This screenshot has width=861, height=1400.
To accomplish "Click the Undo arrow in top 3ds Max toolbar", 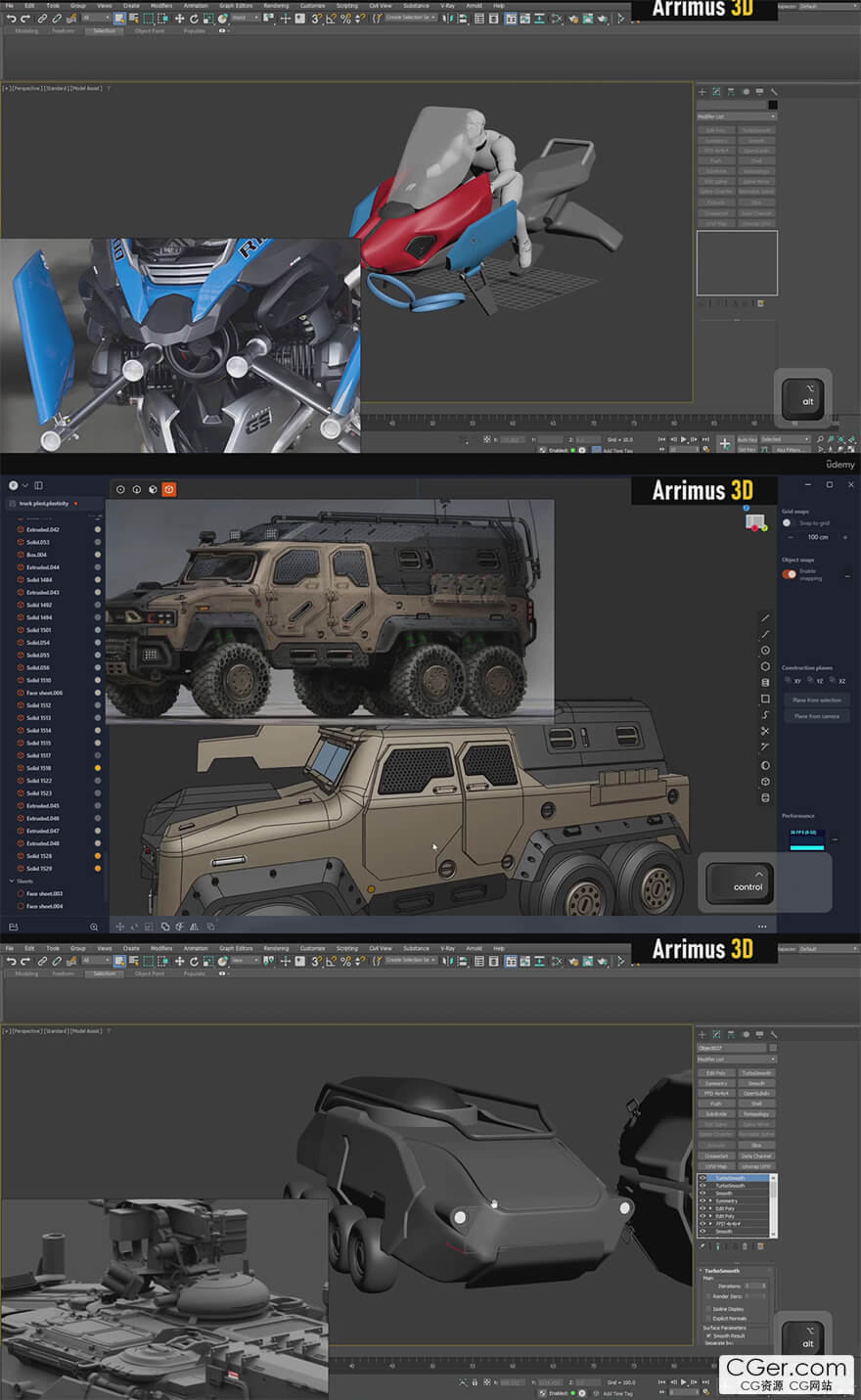I will 11,19.
